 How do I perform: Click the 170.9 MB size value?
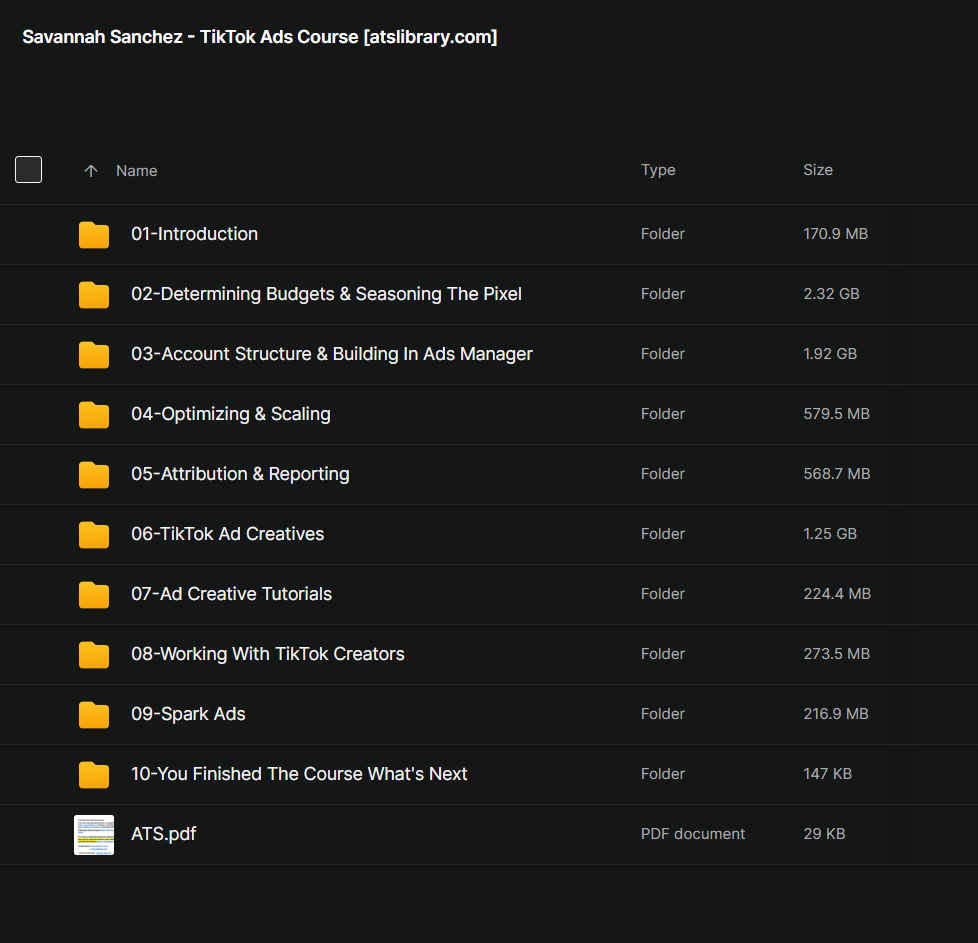[836, 234]
